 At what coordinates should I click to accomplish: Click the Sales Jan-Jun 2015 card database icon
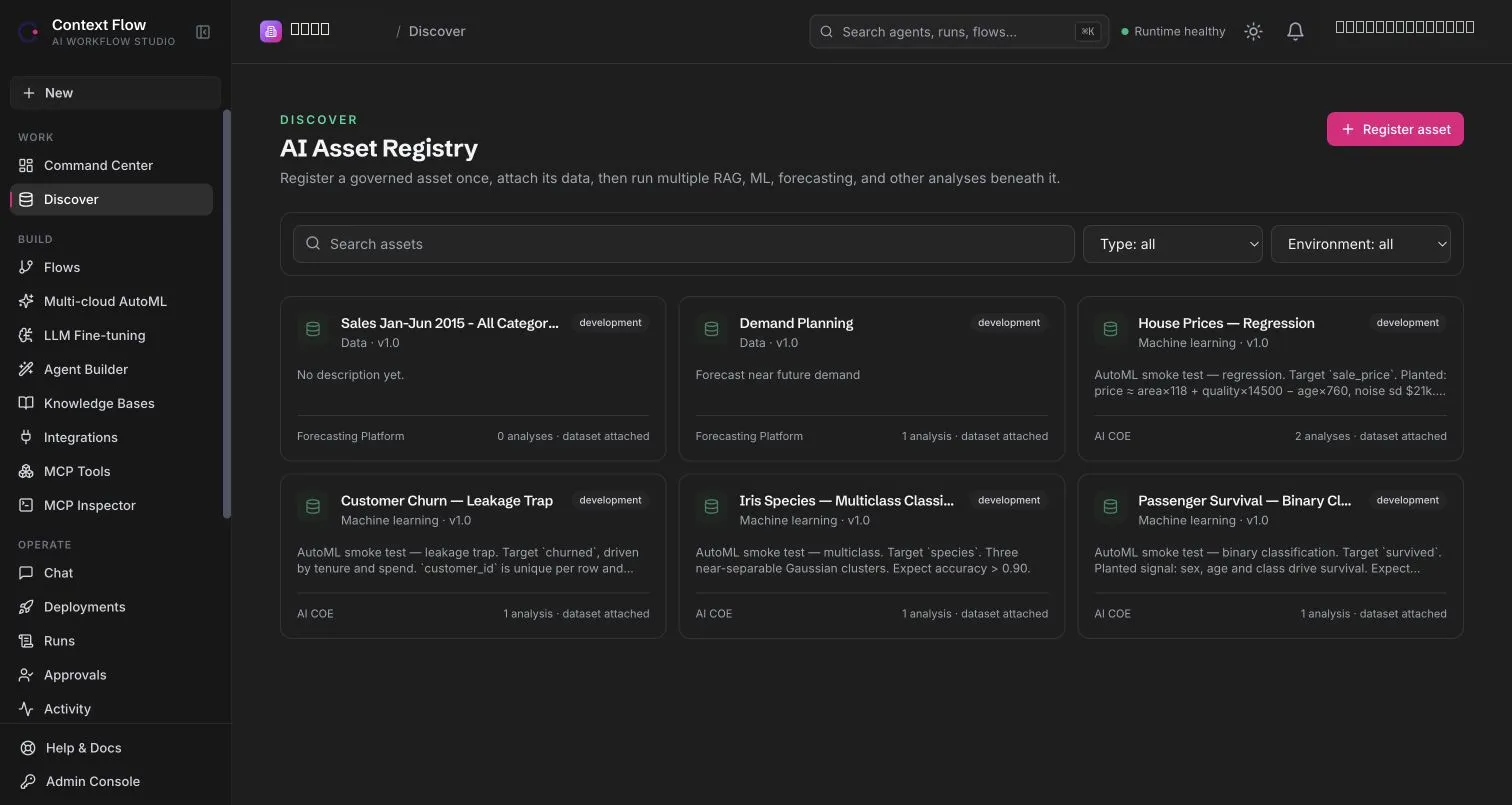(313, 329)
